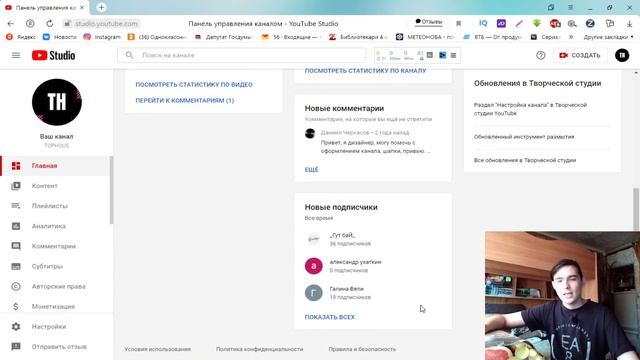Open Правила и безопасность footer link
The width and height of the screenshot is (640, 360).
coord(362,349)
